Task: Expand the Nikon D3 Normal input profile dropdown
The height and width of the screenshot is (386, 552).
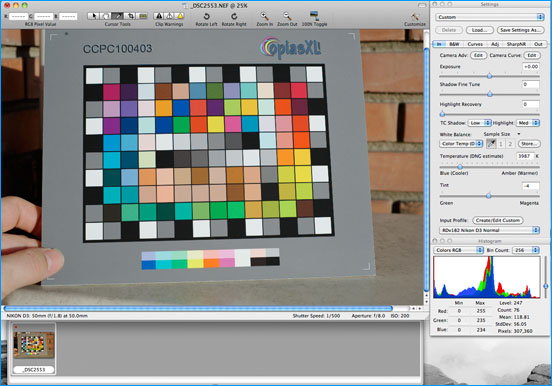Action: (x=489, y=230)
